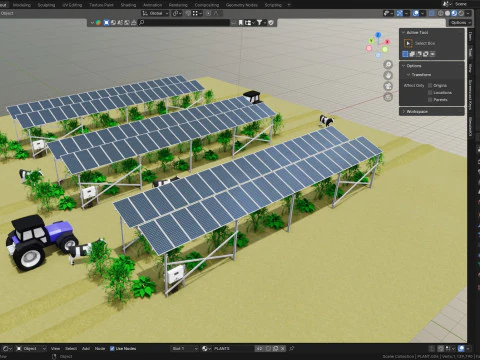Viewport: 480px width, 360px height.
Task: Switch to solid shading mode
Action: pyautogui.click(x=447, y=13)
